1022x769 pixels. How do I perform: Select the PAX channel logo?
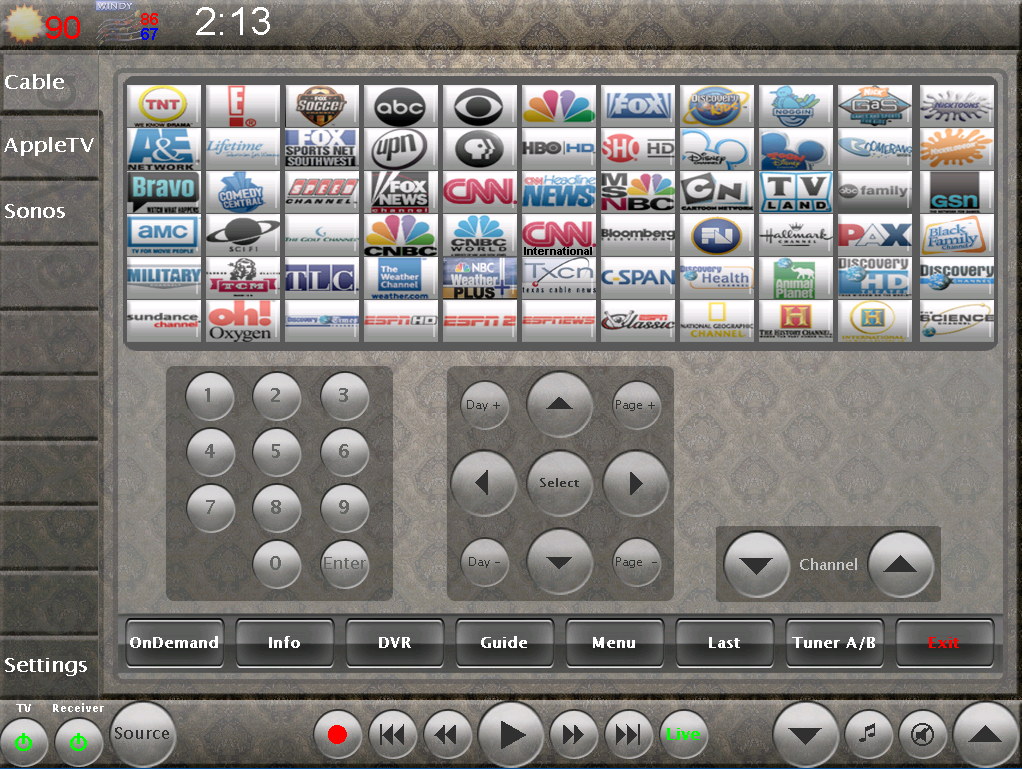point(875,235)
